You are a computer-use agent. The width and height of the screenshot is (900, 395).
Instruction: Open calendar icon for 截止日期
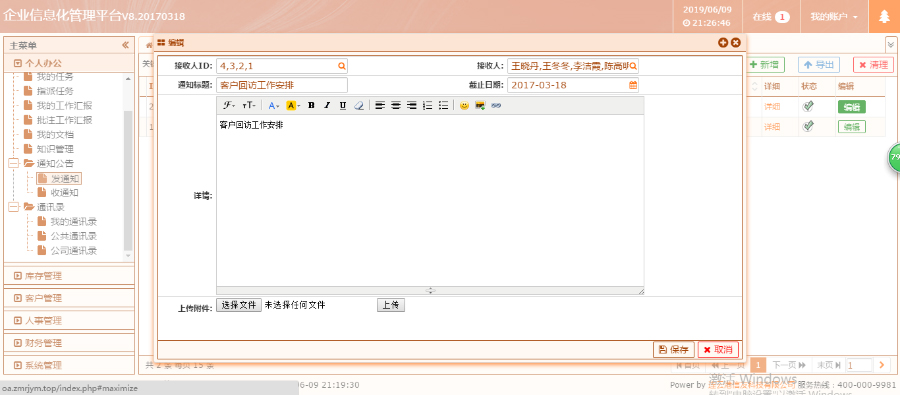pos(633,85)
